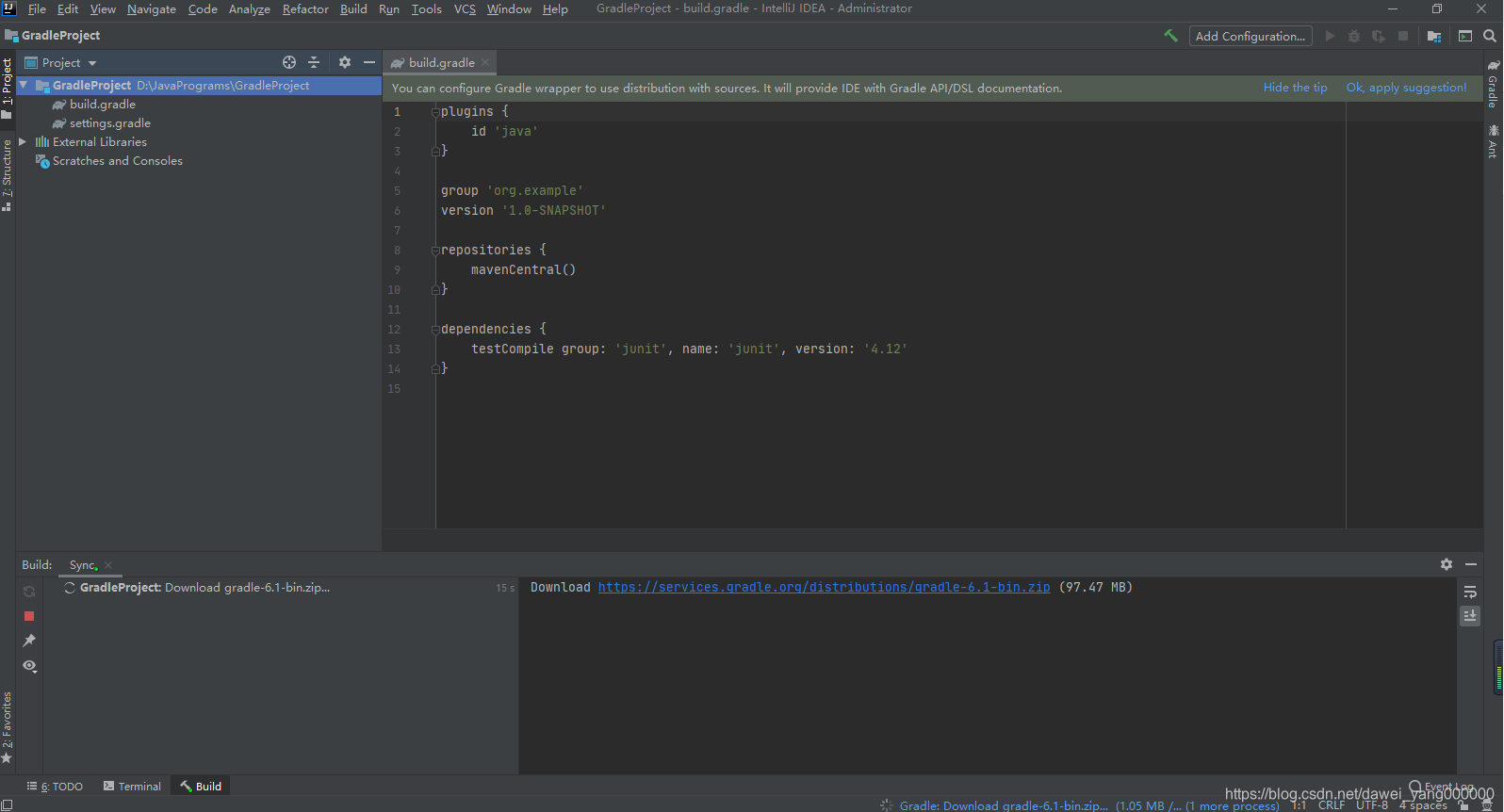Image resolution: width=1504 pixels, height=812 pixels.
Task: Click the Gradle download progress text in status bar
Action: point(1003,805)
